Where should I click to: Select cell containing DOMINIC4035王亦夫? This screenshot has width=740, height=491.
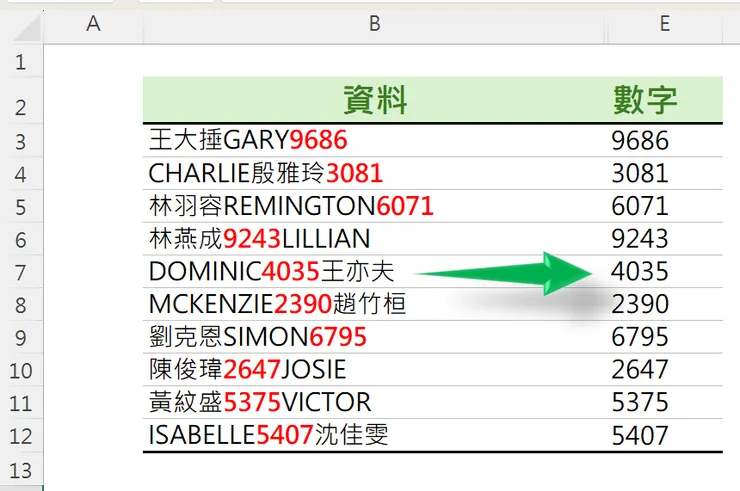pyautogui.click(x=375, y=271)
